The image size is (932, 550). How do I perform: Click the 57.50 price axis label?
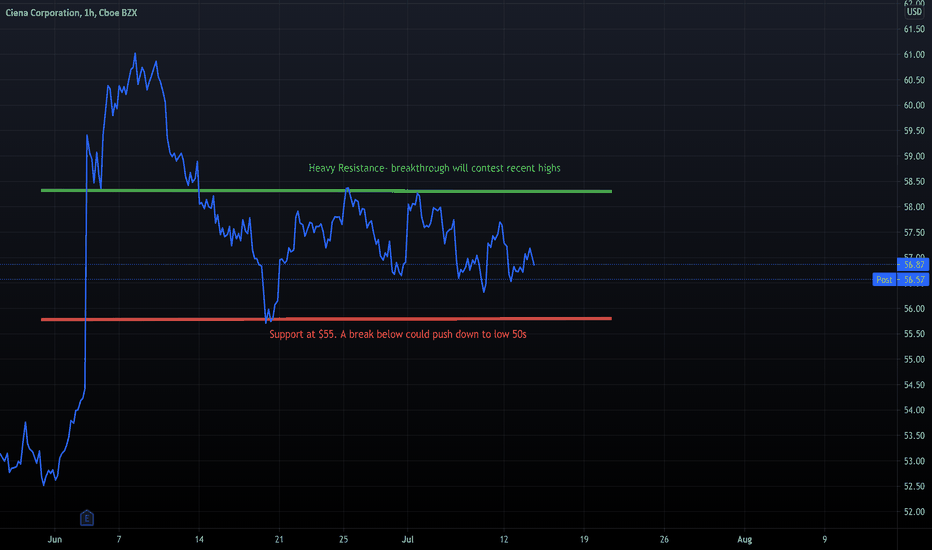tap(914, 232)
